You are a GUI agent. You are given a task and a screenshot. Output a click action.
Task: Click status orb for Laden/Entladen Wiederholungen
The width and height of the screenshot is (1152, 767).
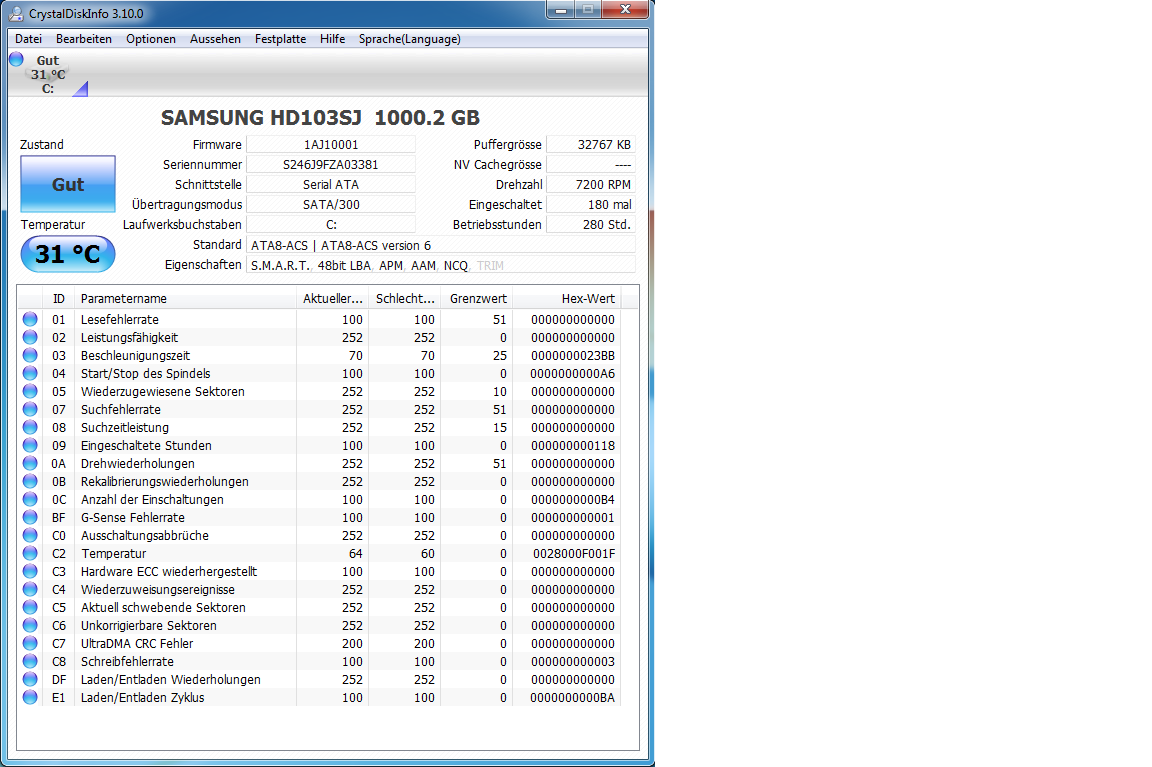click(x=30, y=679)
